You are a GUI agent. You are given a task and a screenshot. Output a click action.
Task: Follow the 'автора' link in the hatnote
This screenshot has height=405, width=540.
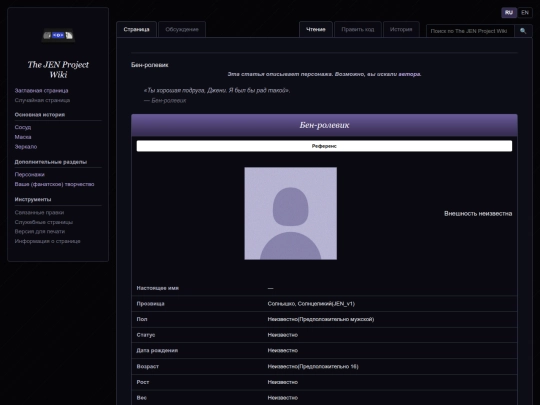point(409,74)
